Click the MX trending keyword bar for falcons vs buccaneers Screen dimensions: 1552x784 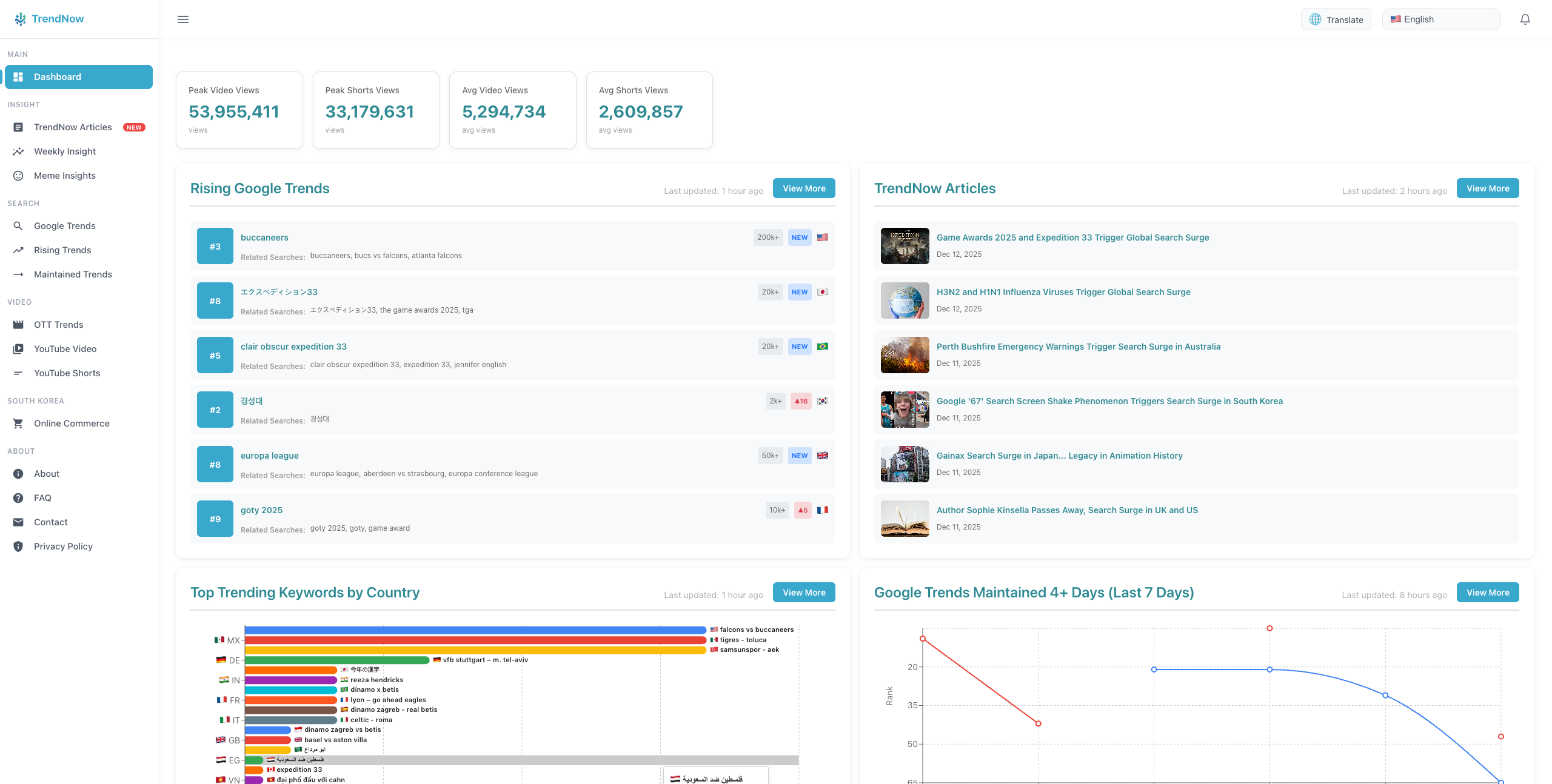[x=473, y=630]
